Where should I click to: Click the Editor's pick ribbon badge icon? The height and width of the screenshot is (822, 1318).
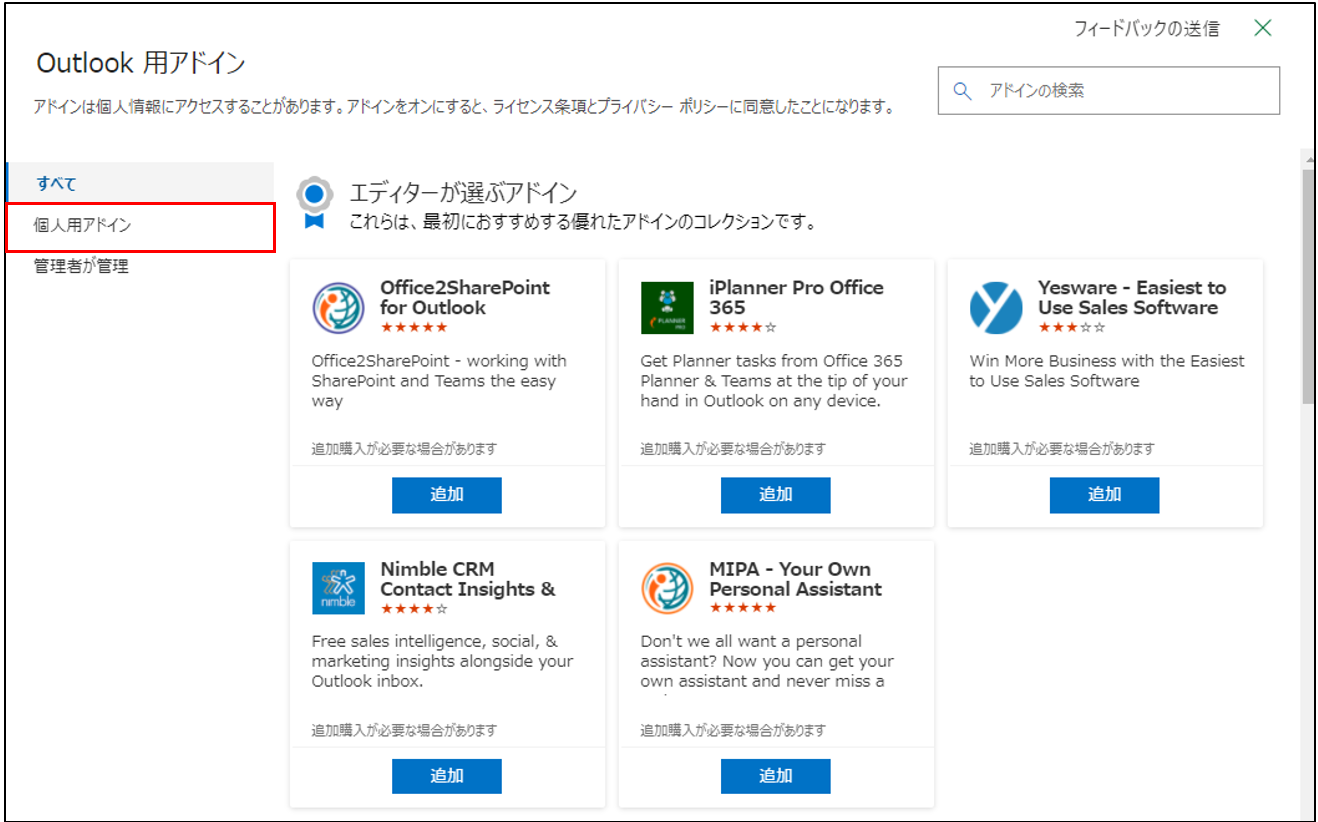315,203
